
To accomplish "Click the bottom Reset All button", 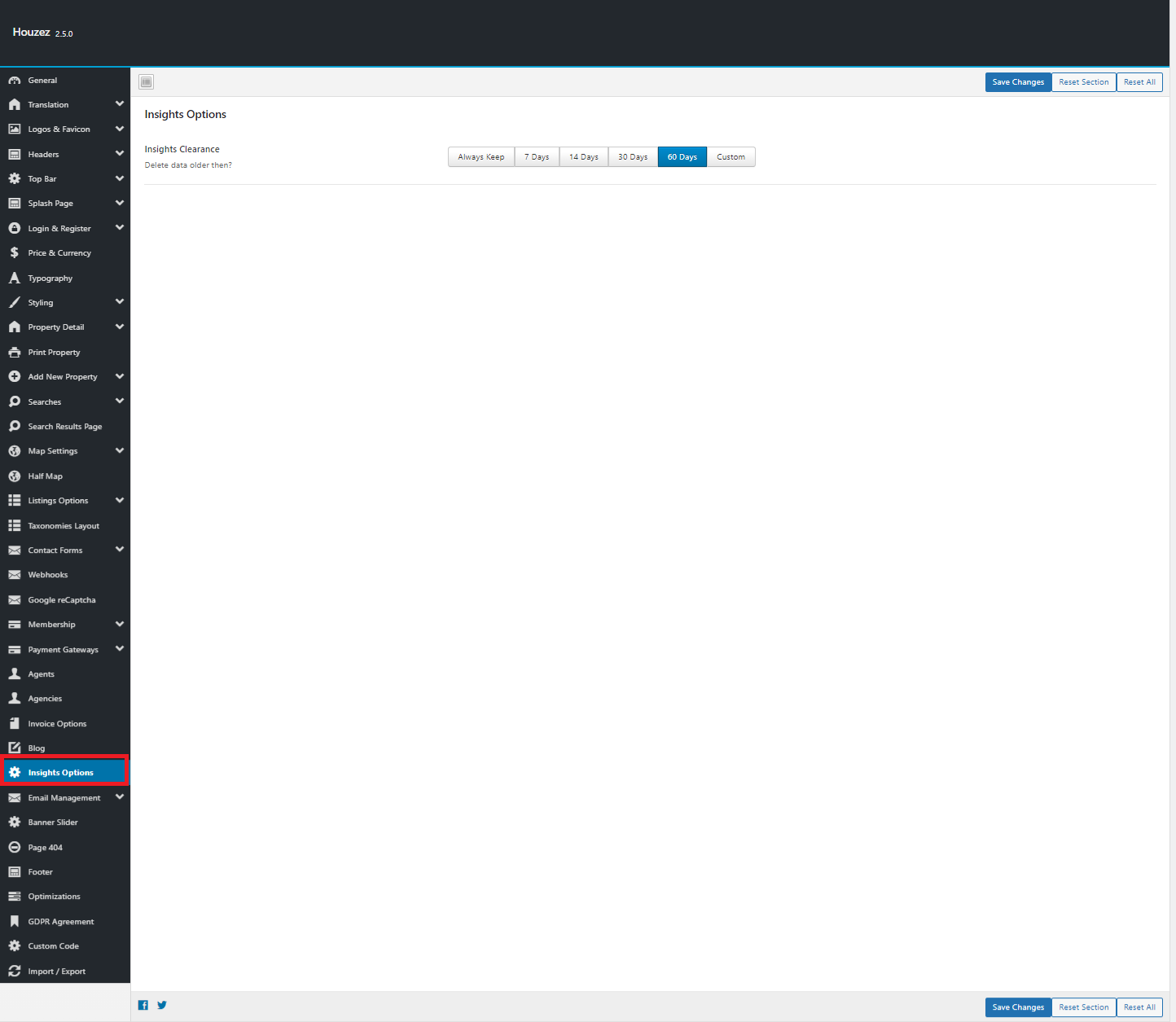I will pos(1139,1007).
